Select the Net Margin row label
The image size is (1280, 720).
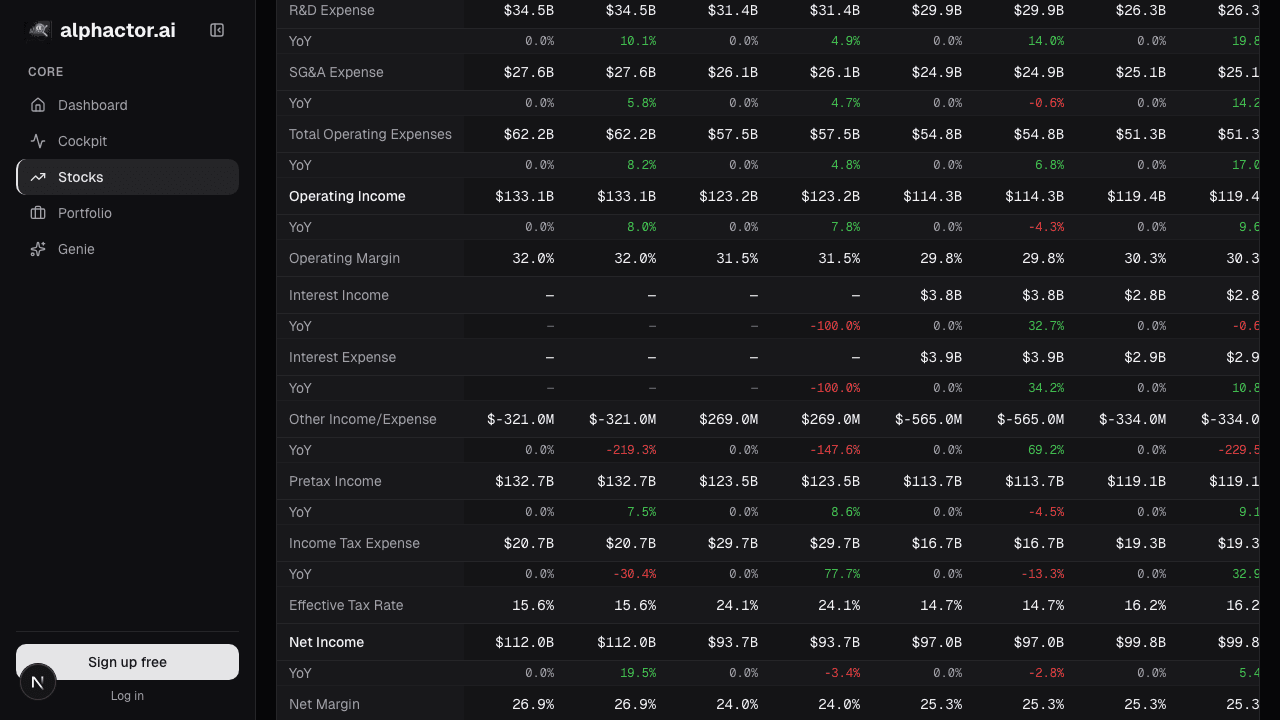click(x=324, y=704)
